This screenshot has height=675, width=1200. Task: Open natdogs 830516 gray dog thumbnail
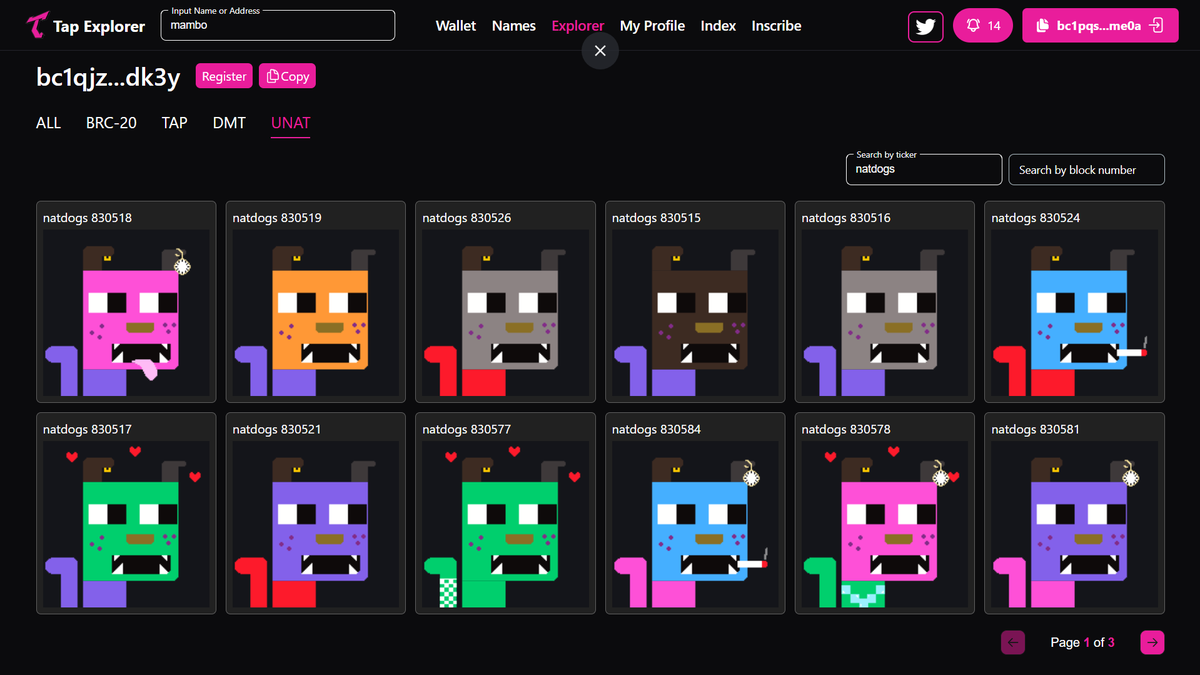click(885, 313)
